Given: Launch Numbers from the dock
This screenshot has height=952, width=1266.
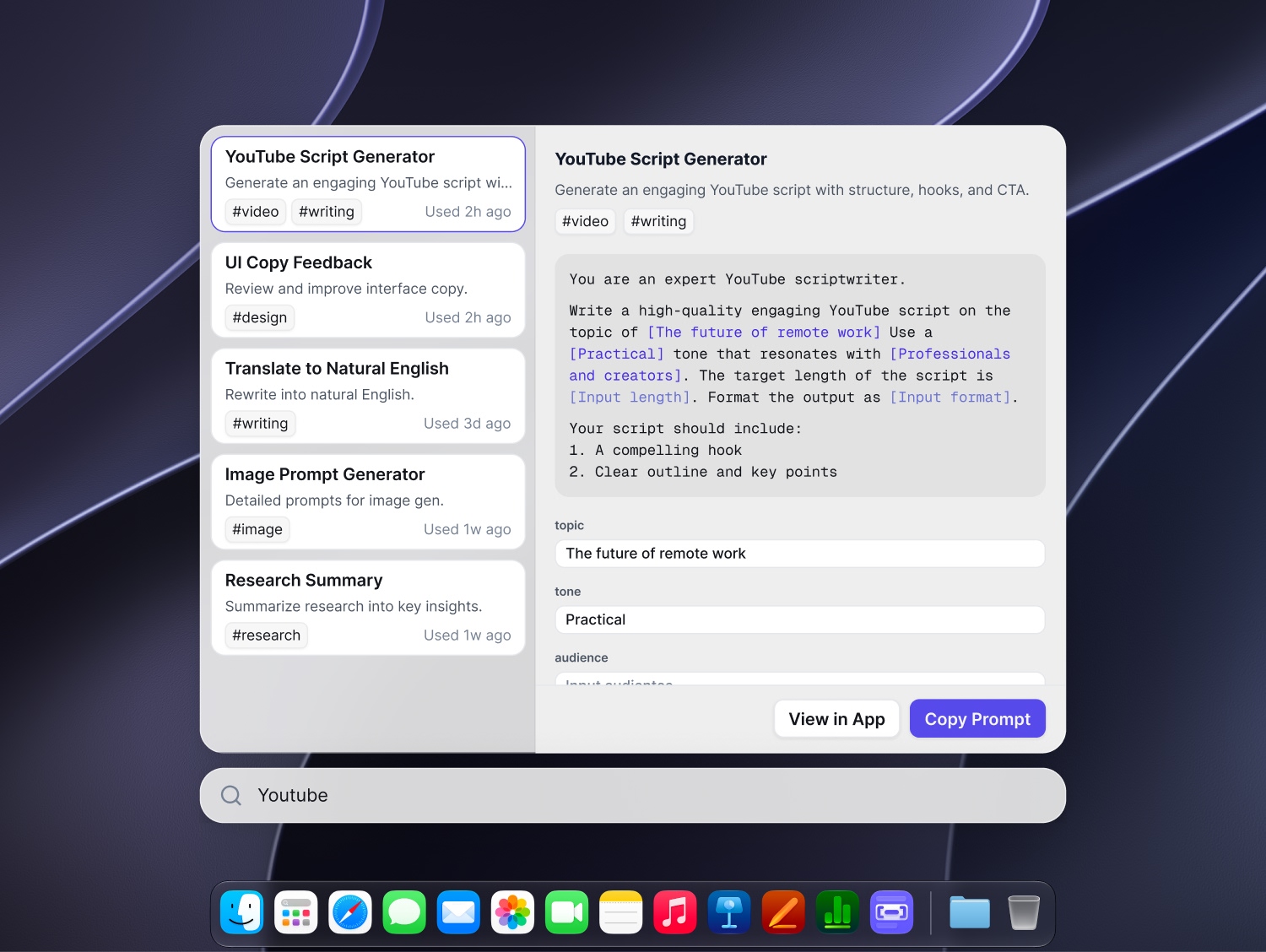Looking at the screenshot, I should [837, 912].
